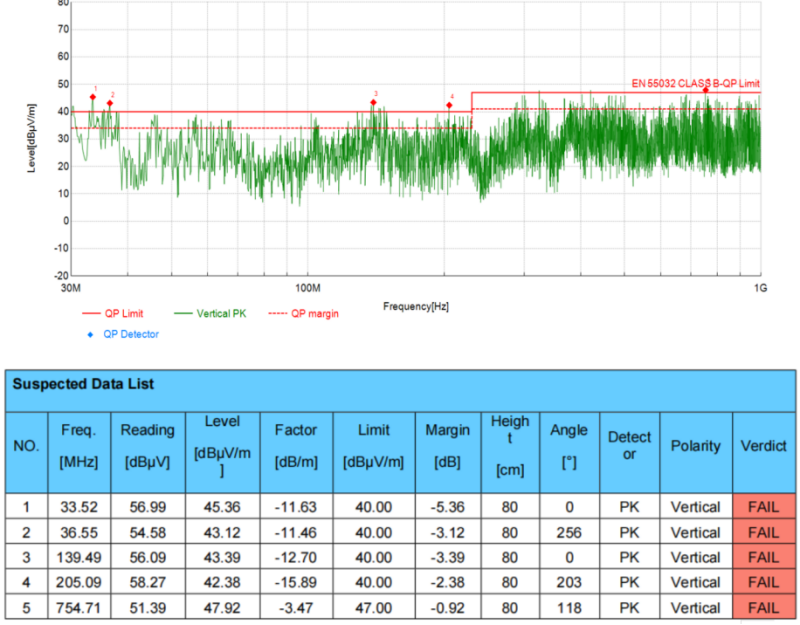The image size is (800, 625).
Task: Click the 754.71 frequency cell
Action: click(77, 607)
